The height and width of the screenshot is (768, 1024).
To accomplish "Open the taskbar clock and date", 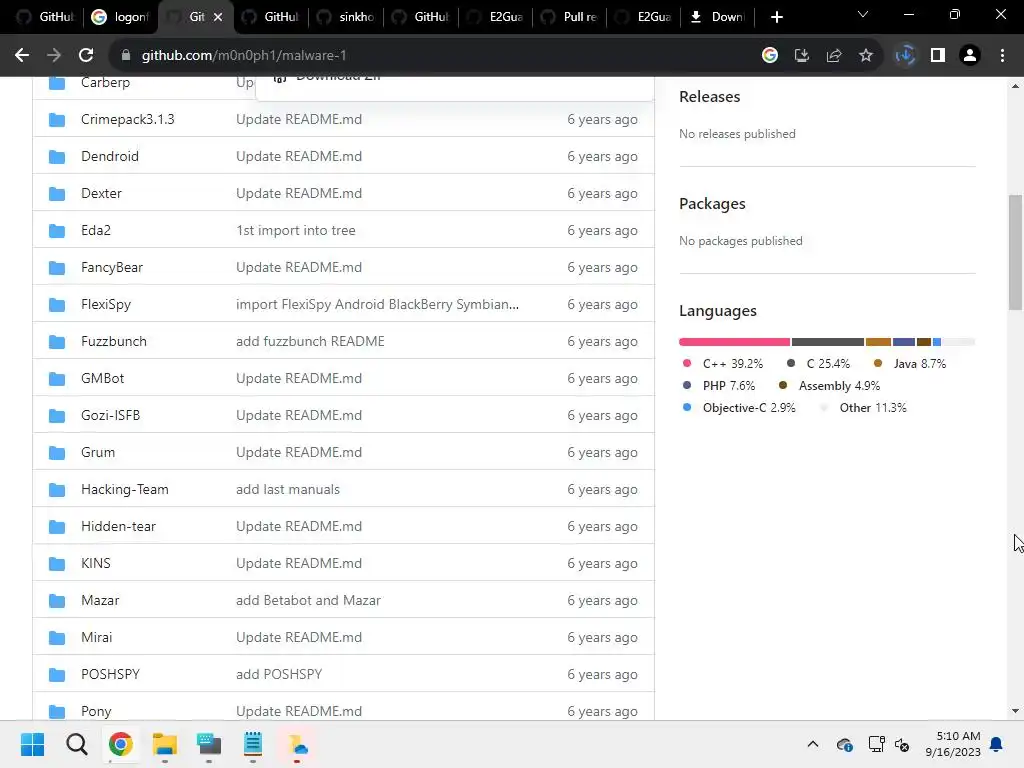I will pyautogui.click(x=953, y=744).
